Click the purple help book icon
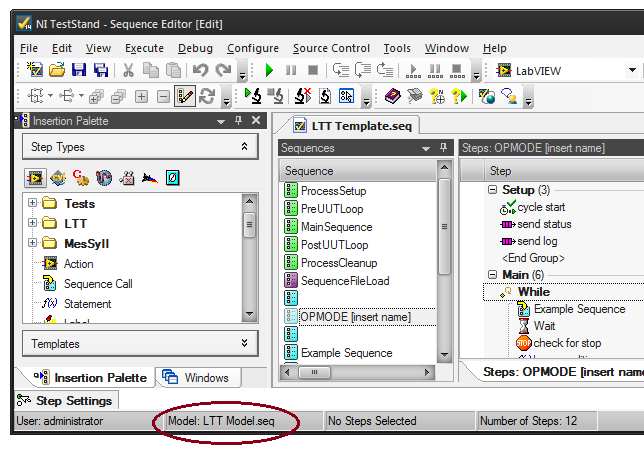The height and width of the screenshot is (456, 644). coord(393,97)
